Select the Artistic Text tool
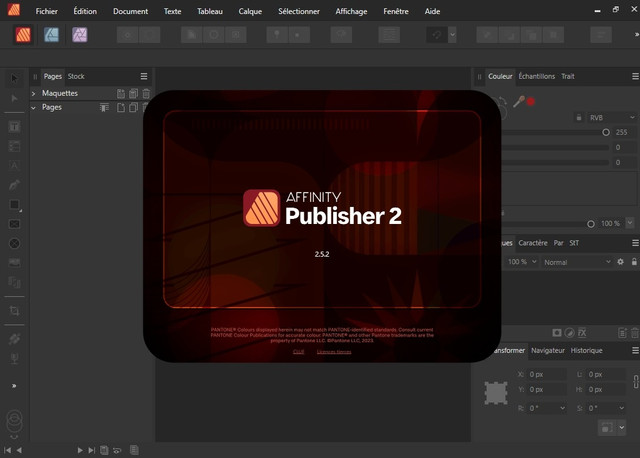 (x=14, y=165)
